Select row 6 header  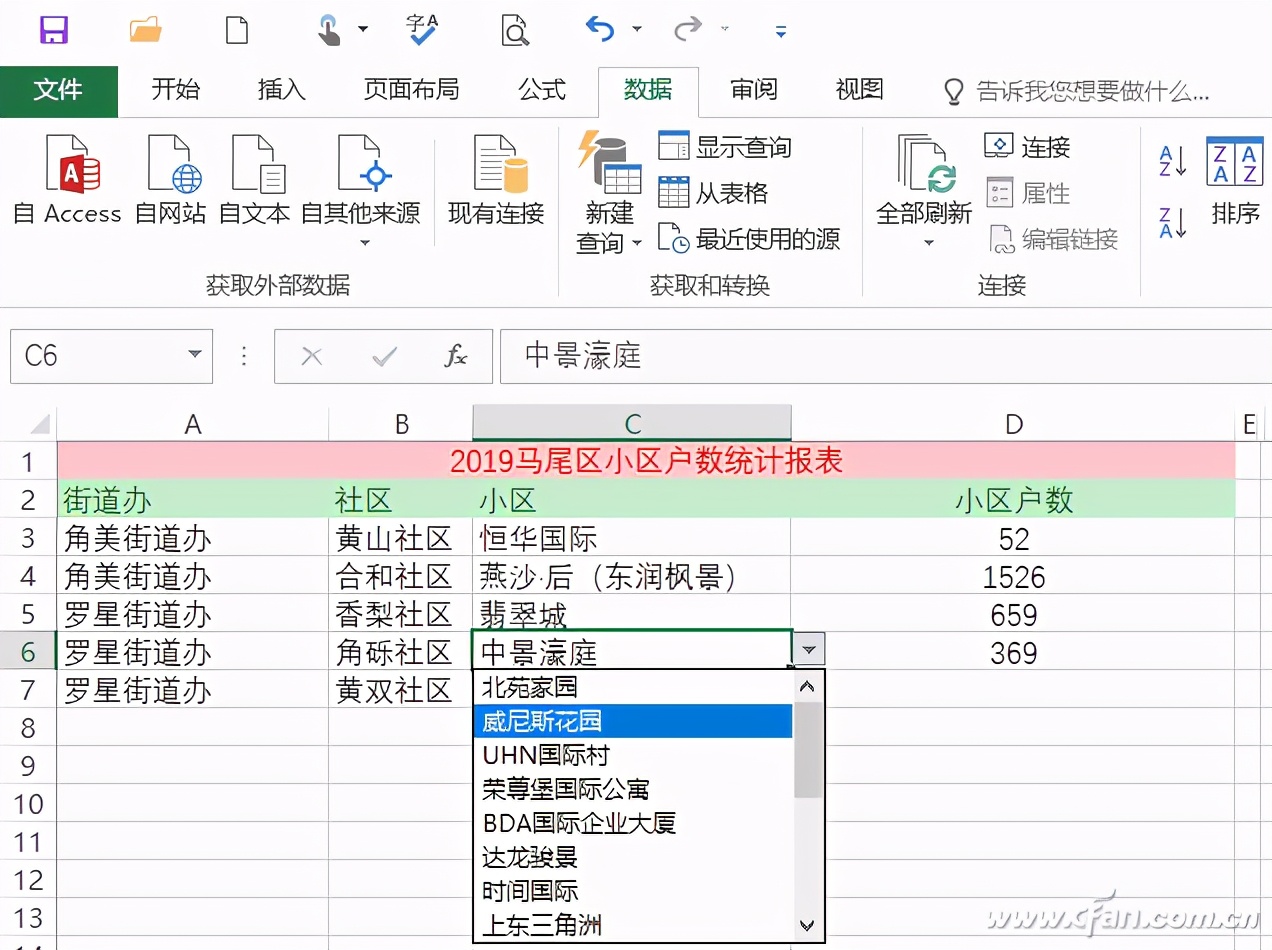(x=28, y=652)
